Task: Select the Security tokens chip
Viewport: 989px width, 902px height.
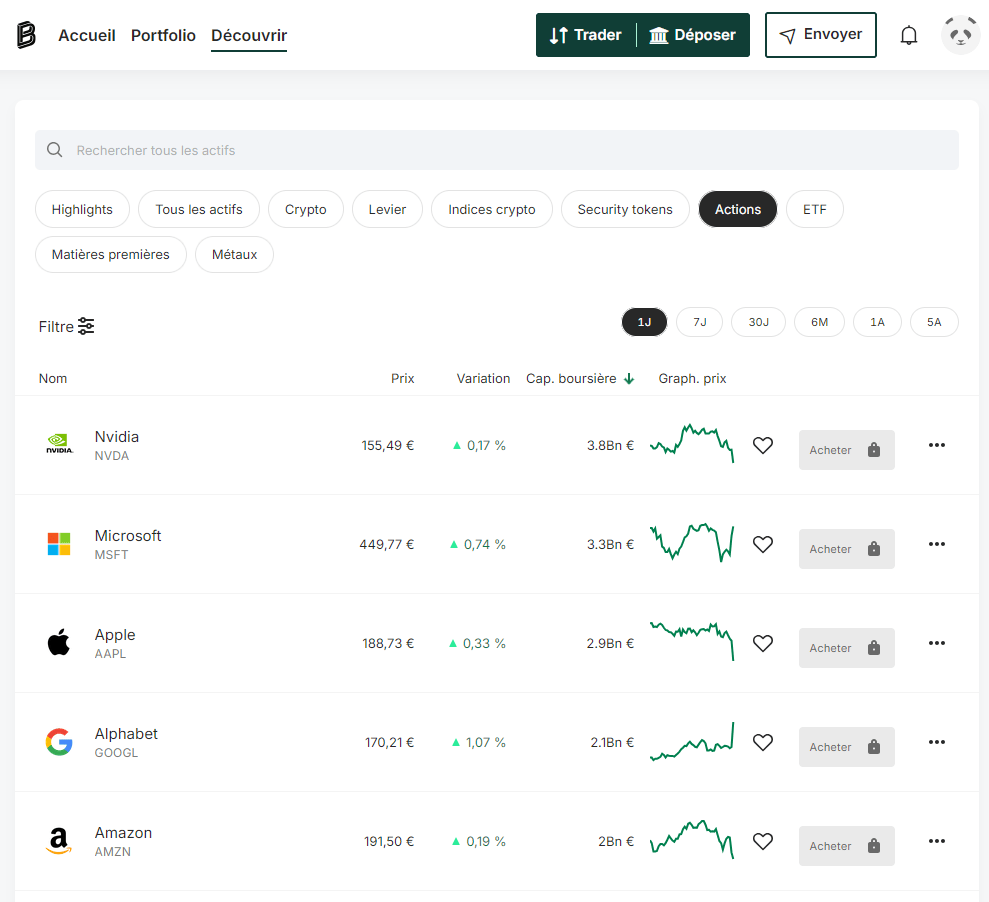Action: (625, 209)
